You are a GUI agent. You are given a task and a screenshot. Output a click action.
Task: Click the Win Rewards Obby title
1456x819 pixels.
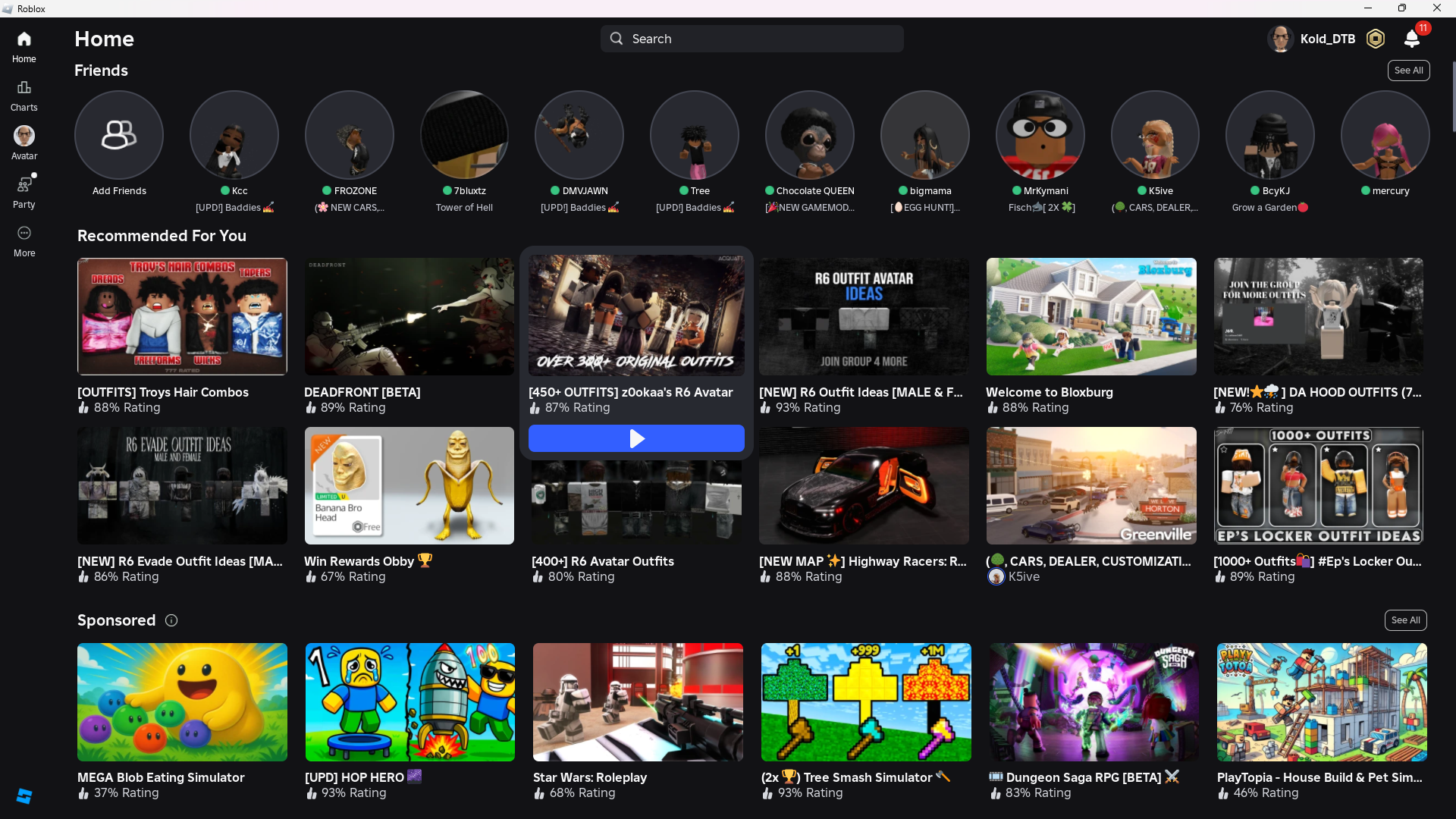pos(368,561)
